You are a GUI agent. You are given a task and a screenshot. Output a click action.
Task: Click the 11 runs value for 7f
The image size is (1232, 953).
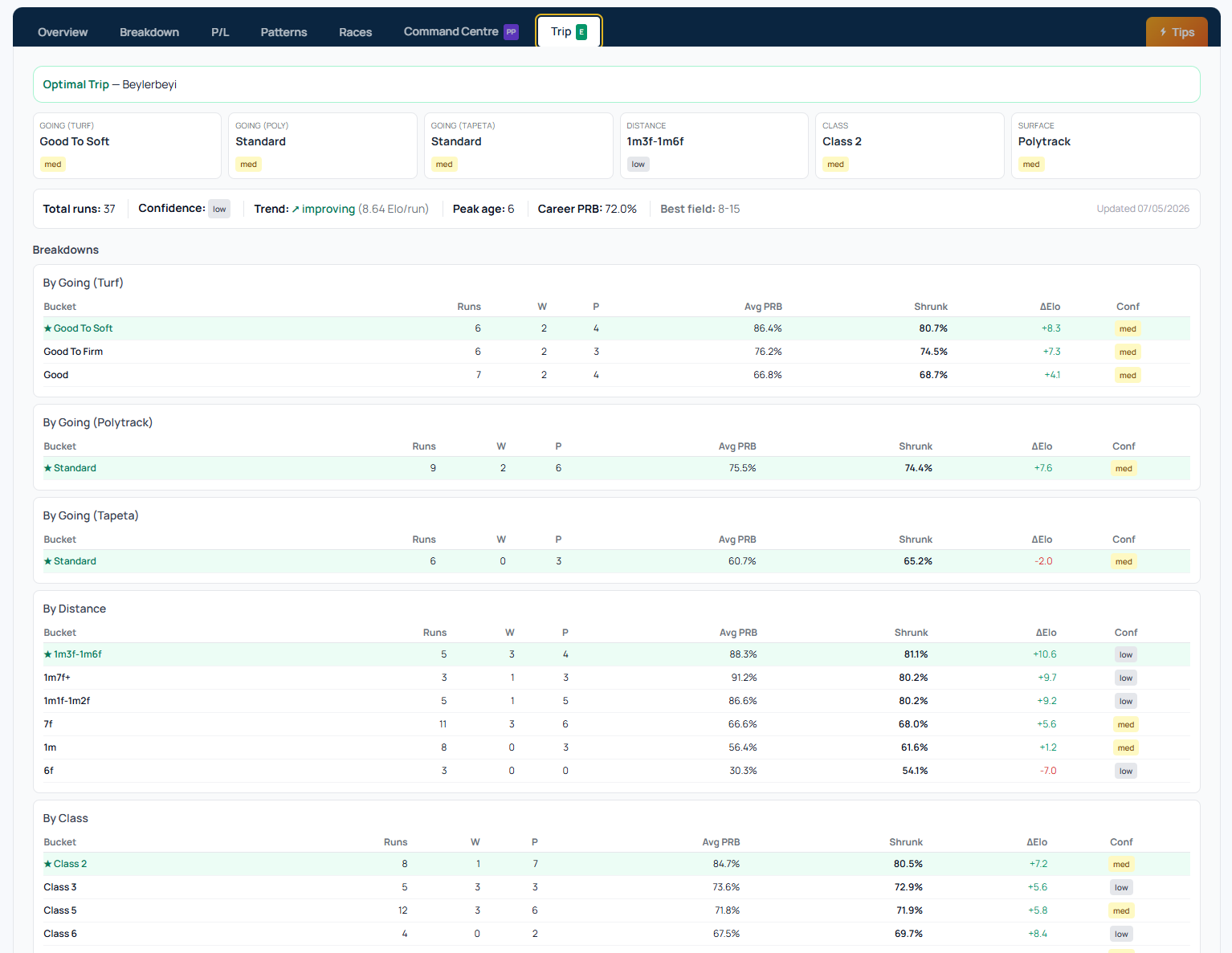point(443,724)
